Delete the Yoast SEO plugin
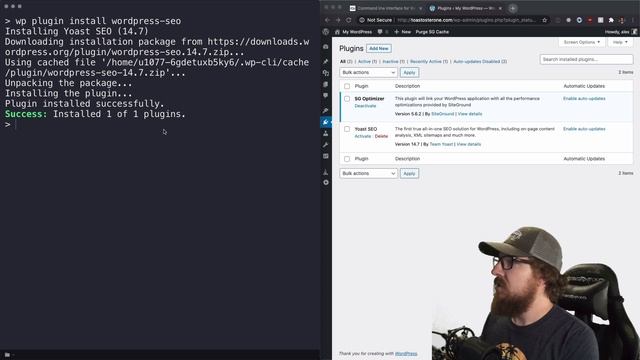This screenshot has width=640, height=360. pos(381,136)
